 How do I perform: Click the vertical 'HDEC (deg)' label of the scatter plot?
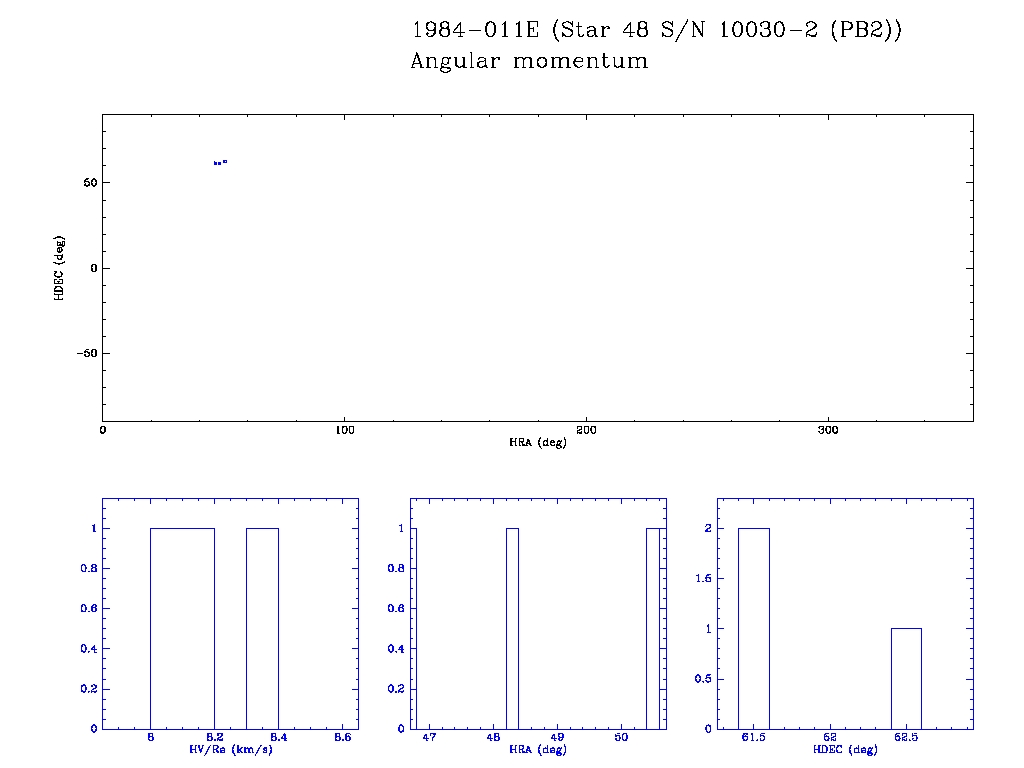tap(60, 268)
